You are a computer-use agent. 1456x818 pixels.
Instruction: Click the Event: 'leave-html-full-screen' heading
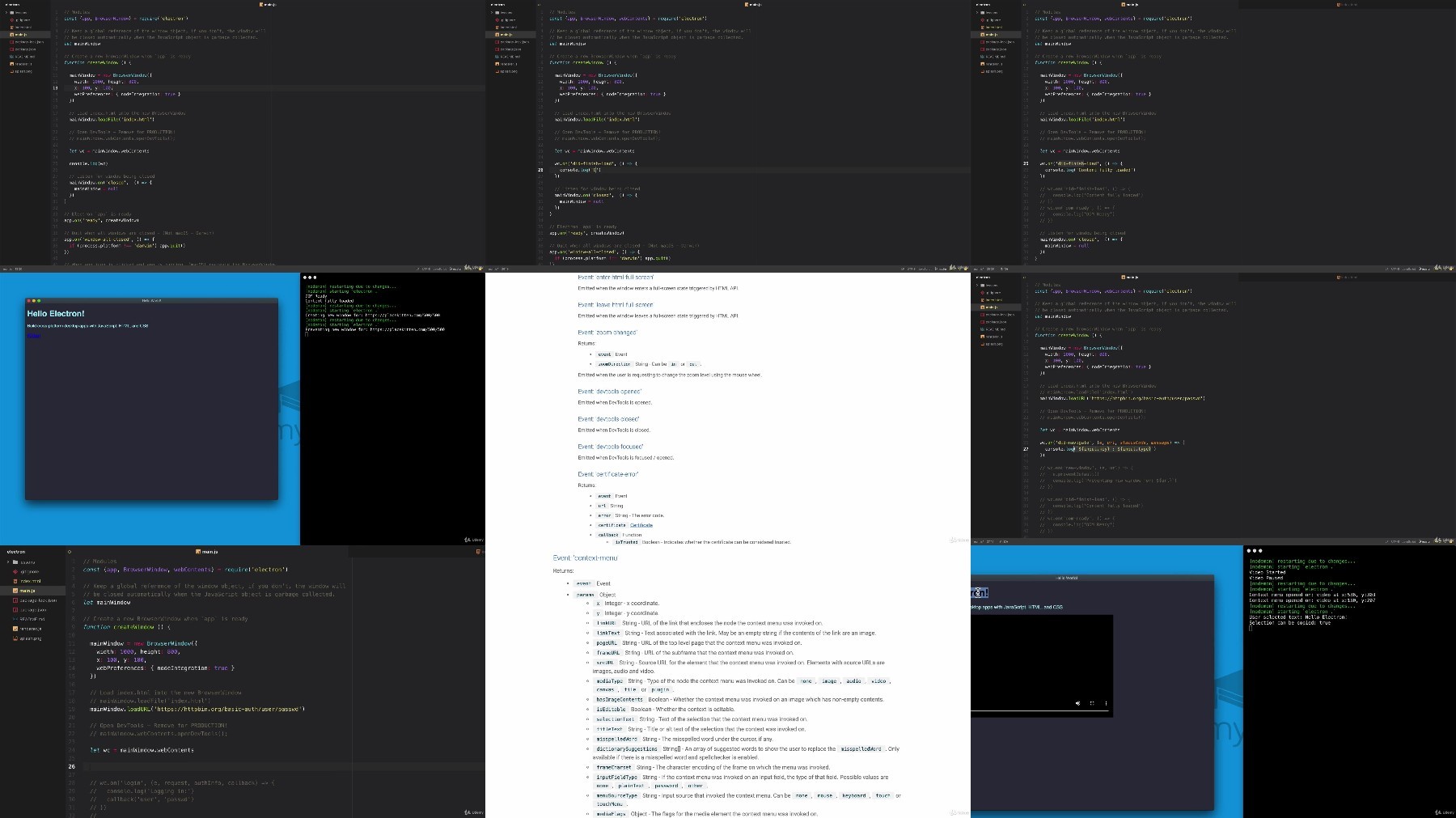coord(616,305)
